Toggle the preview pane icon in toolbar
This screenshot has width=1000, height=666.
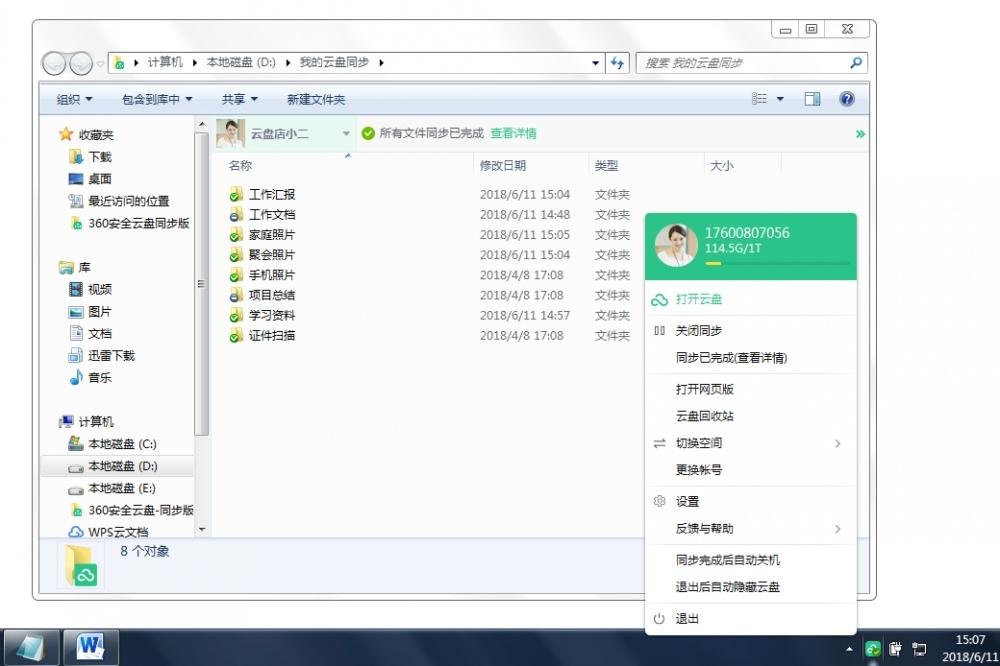812,99
